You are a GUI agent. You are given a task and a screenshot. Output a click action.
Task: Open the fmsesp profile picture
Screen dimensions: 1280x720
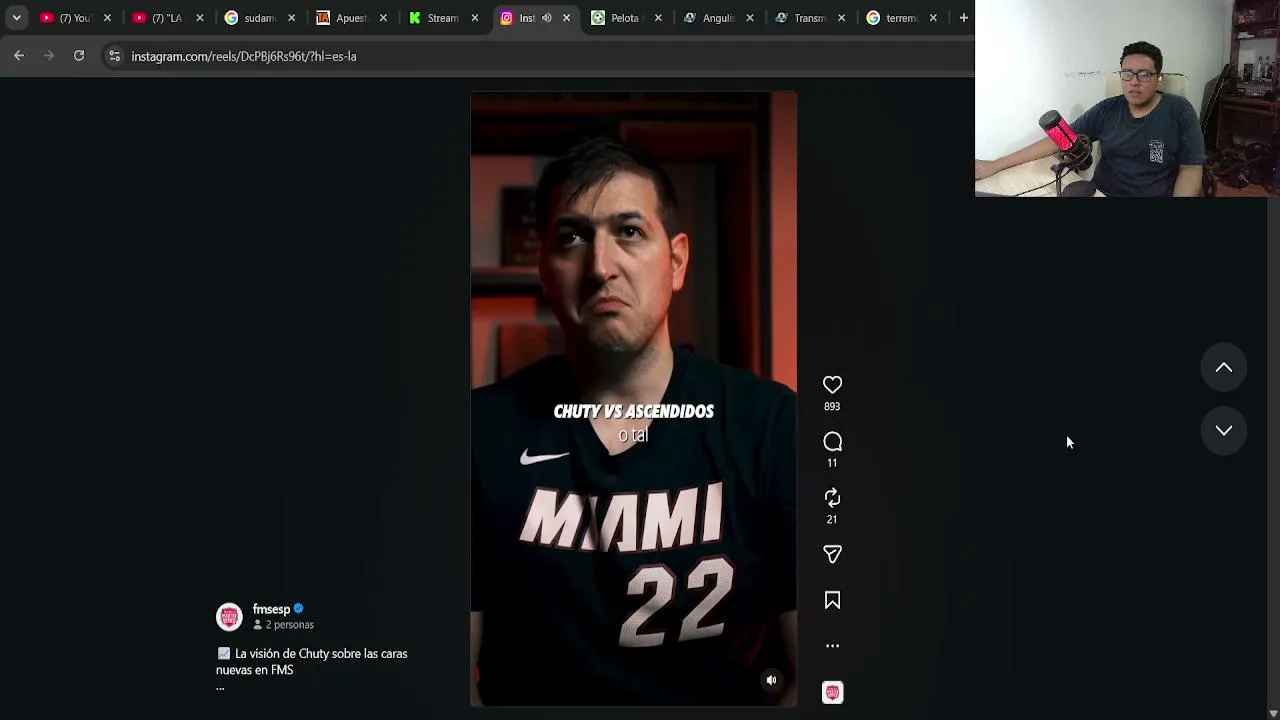(x=229, y=617)
